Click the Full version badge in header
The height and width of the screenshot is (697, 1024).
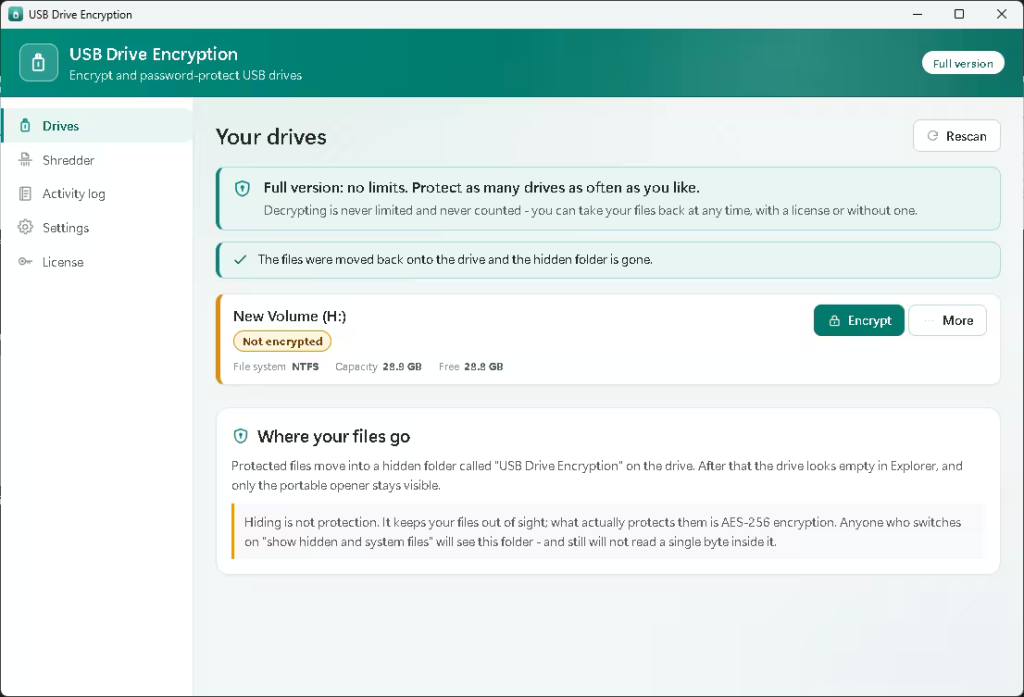coord(963,63)
